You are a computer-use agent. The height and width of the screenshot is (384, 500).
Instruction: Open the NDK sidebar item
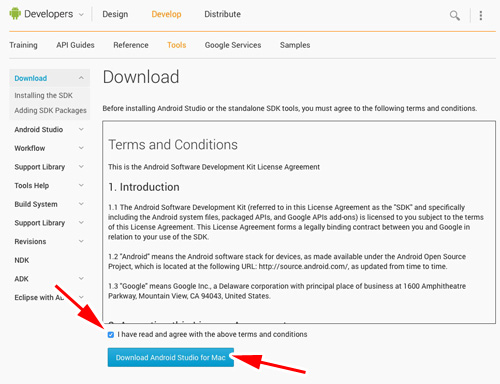point(22,260)
